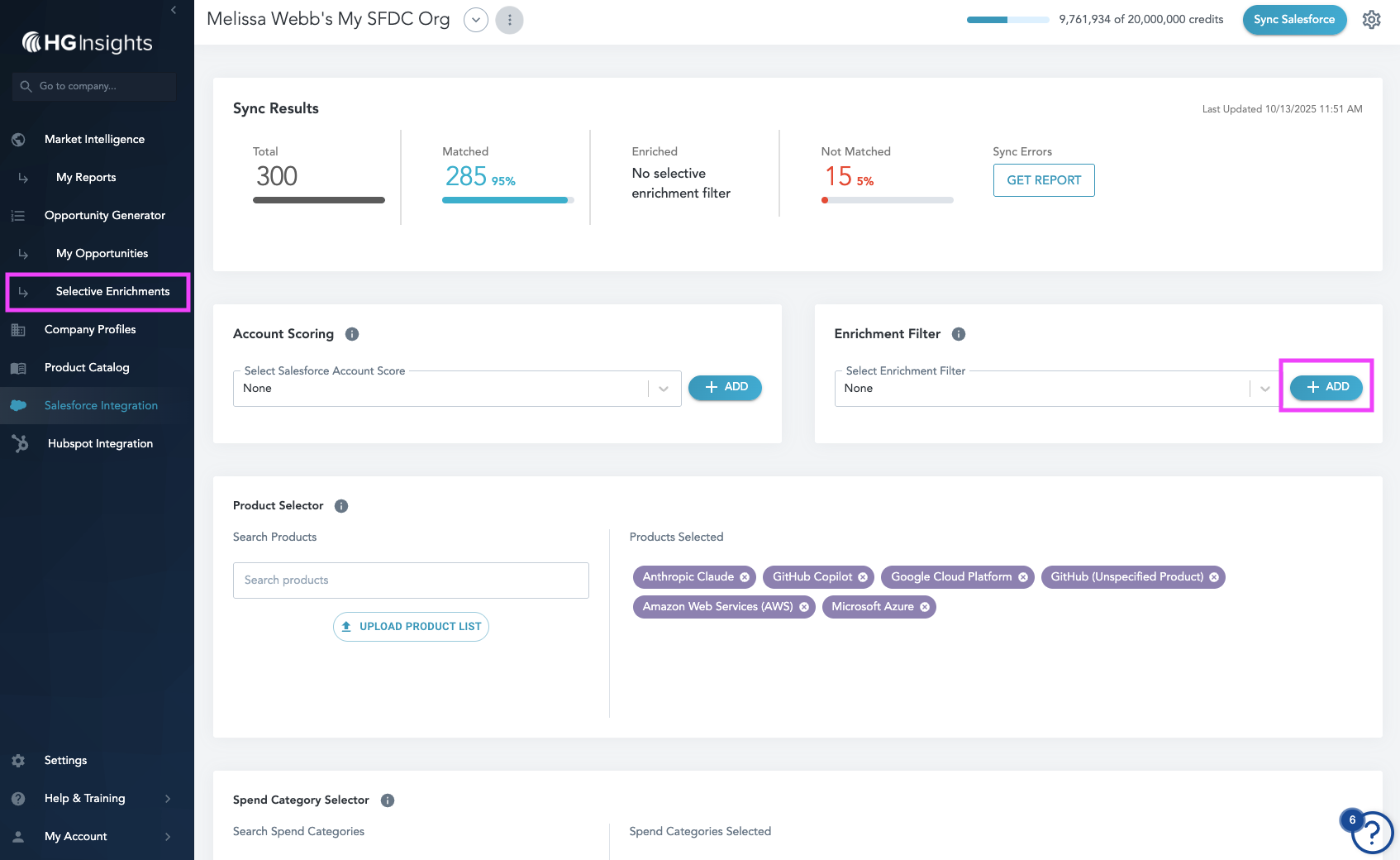Click the Enrichment Filter info icon
Image resolution: width=1400 pixels, height=860 pixels.
(x=959, y=334)
